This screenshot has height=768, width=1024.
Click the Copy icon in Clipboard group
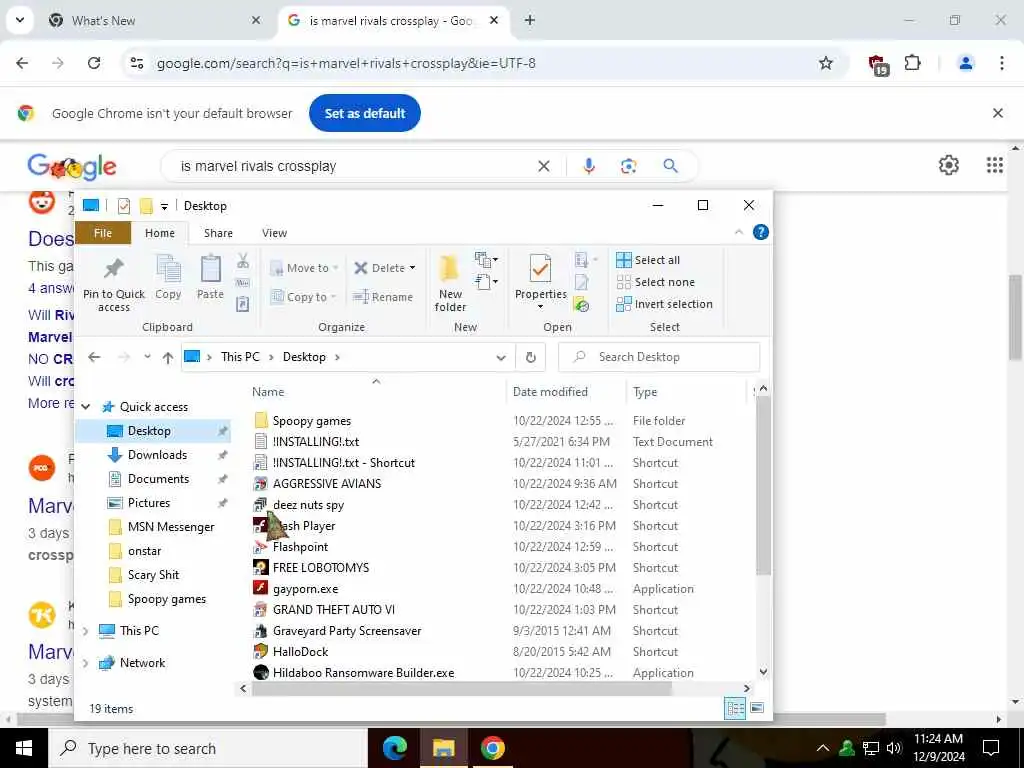point(168,268)
